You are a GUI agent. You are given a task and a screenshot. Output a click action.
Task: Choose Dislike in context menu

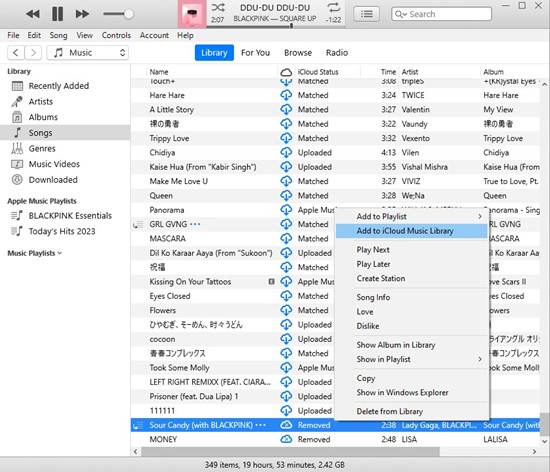click(x=412, y=326)
